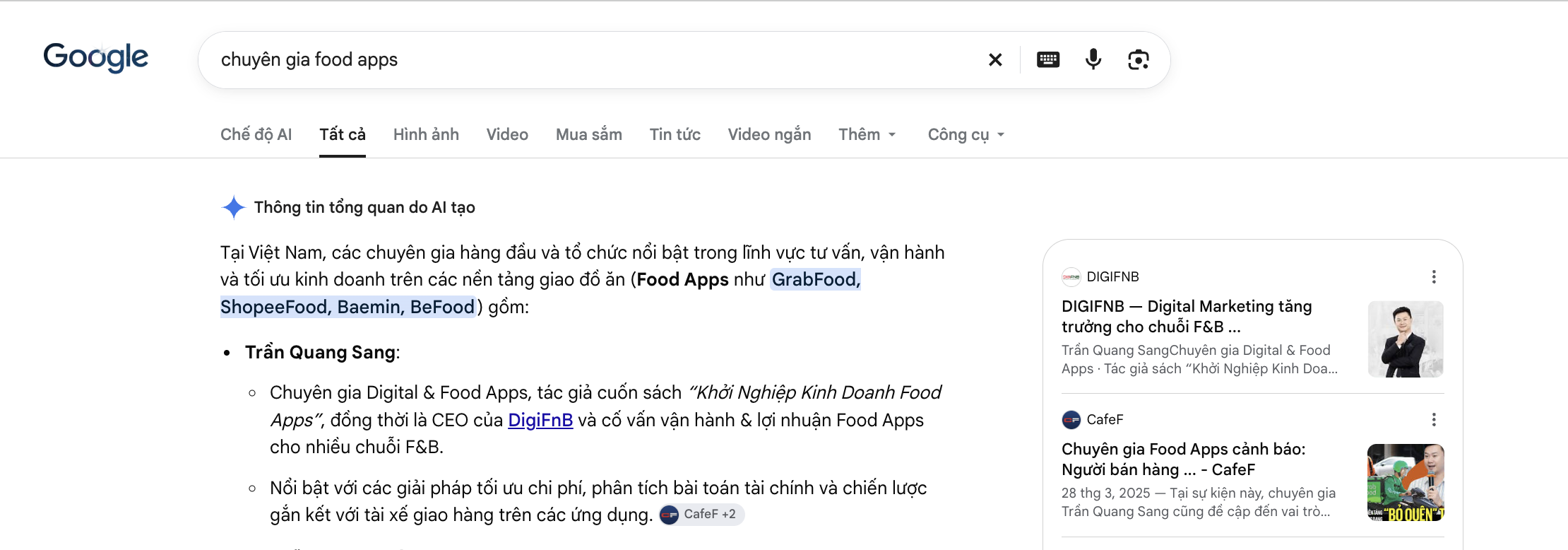This screenshot has width=1568, height=550.
Task: Click the AI overview sparkle icon
Action: [233, 207]
